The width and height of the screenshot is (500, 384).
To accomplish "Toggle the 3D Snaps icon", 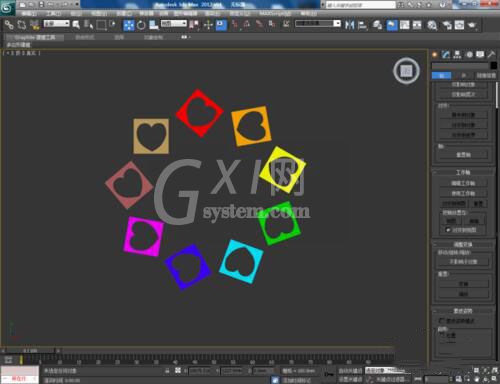I will coord(235,25).
